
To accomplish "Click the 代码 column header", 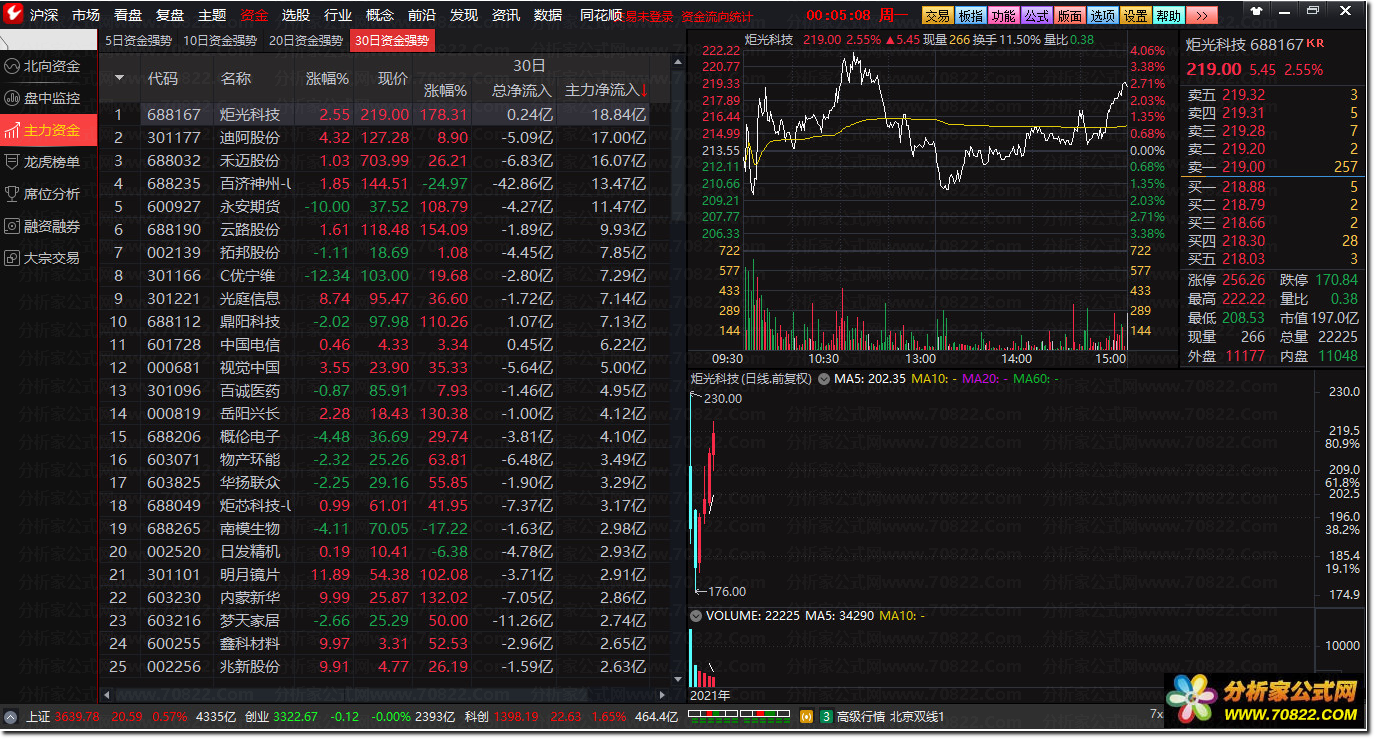I will pyautogui.click(x=163, y=78).
